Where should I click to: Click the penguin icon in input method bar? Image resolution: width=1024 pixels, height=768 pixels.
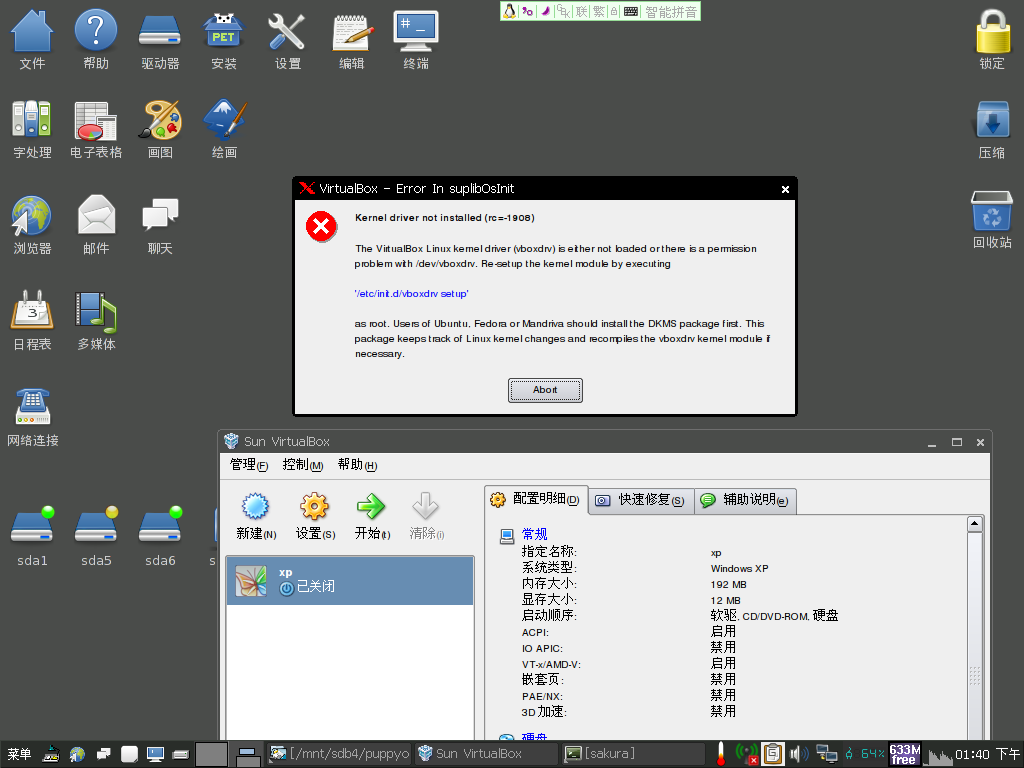coord(509,11)
